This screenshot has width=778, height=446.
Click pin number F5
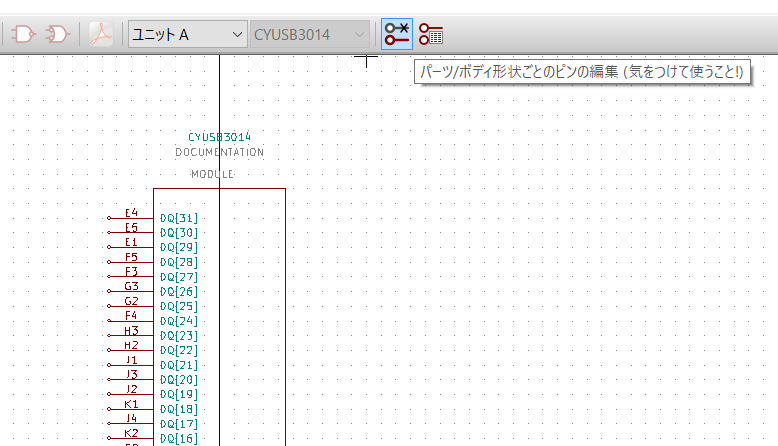tap(131, 257)
